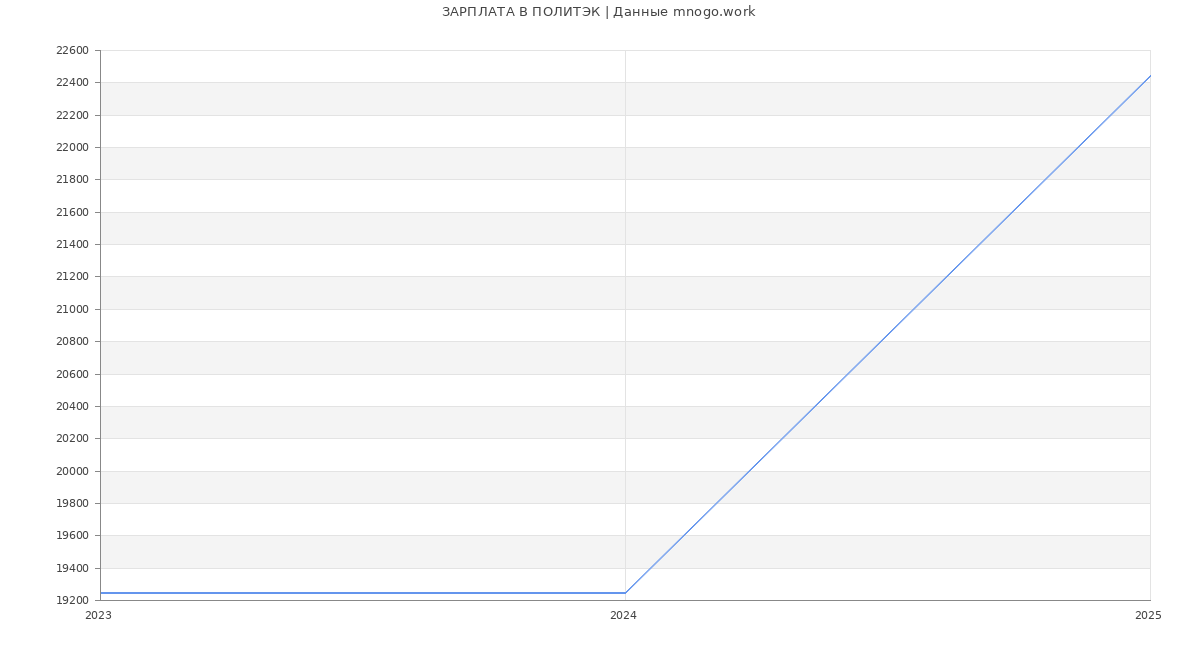Select the line's peak data point at 2025
Image resolution: width=1200 pixels, height=650 pixels.
(1149, 76)
